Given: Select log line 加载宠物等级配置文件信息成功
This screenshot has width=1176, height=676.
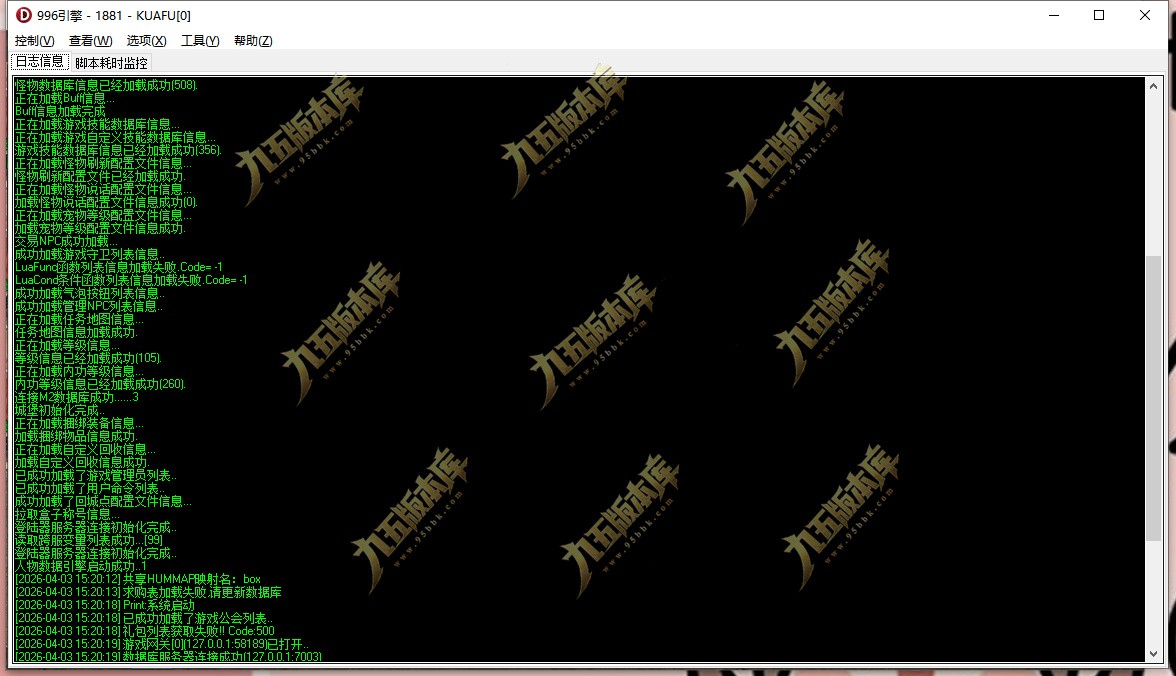Looking at the screenshot, I should (100, 228).
